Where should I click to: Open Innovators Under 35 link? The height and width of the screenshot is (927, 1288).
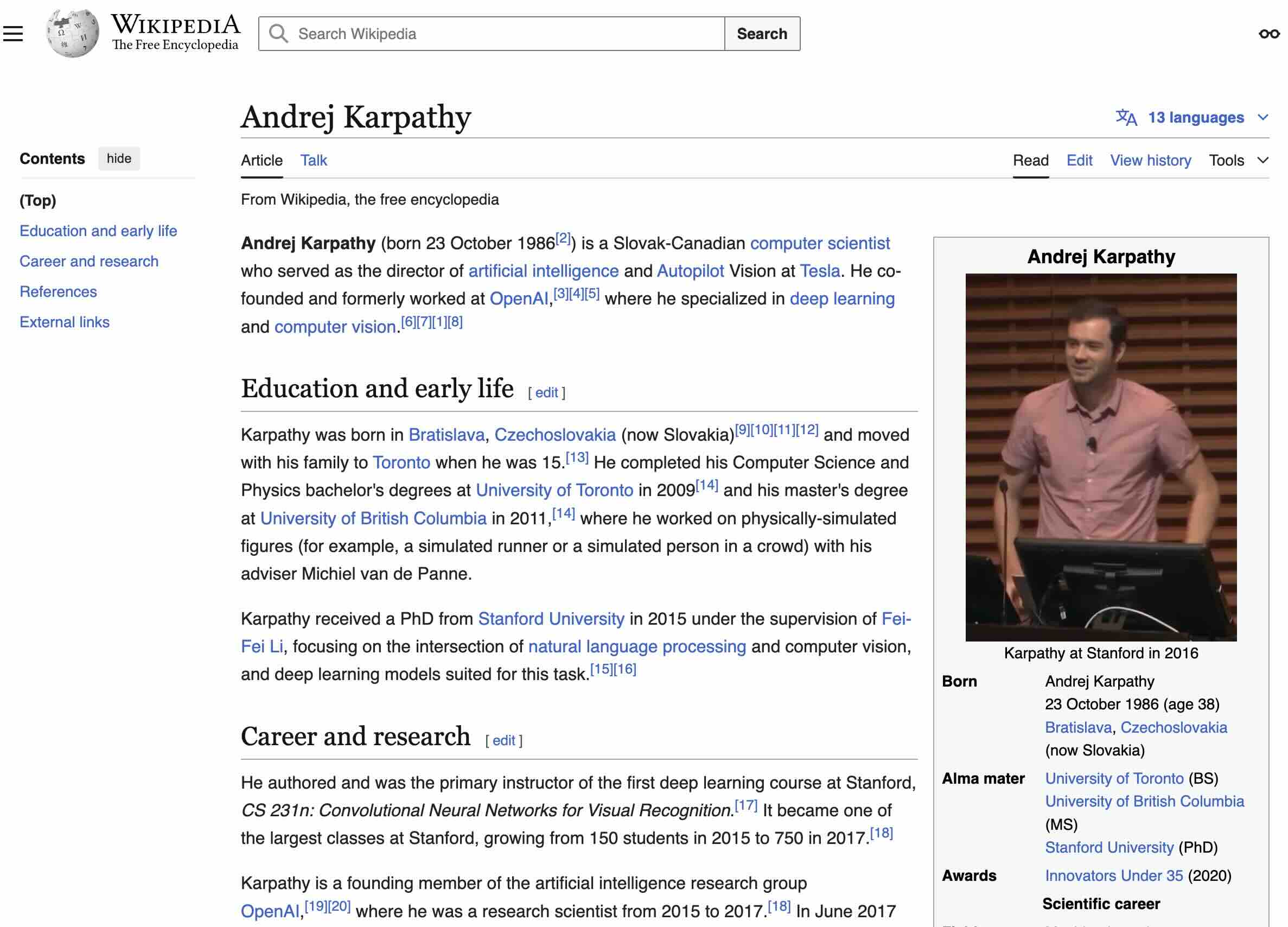1114,877
